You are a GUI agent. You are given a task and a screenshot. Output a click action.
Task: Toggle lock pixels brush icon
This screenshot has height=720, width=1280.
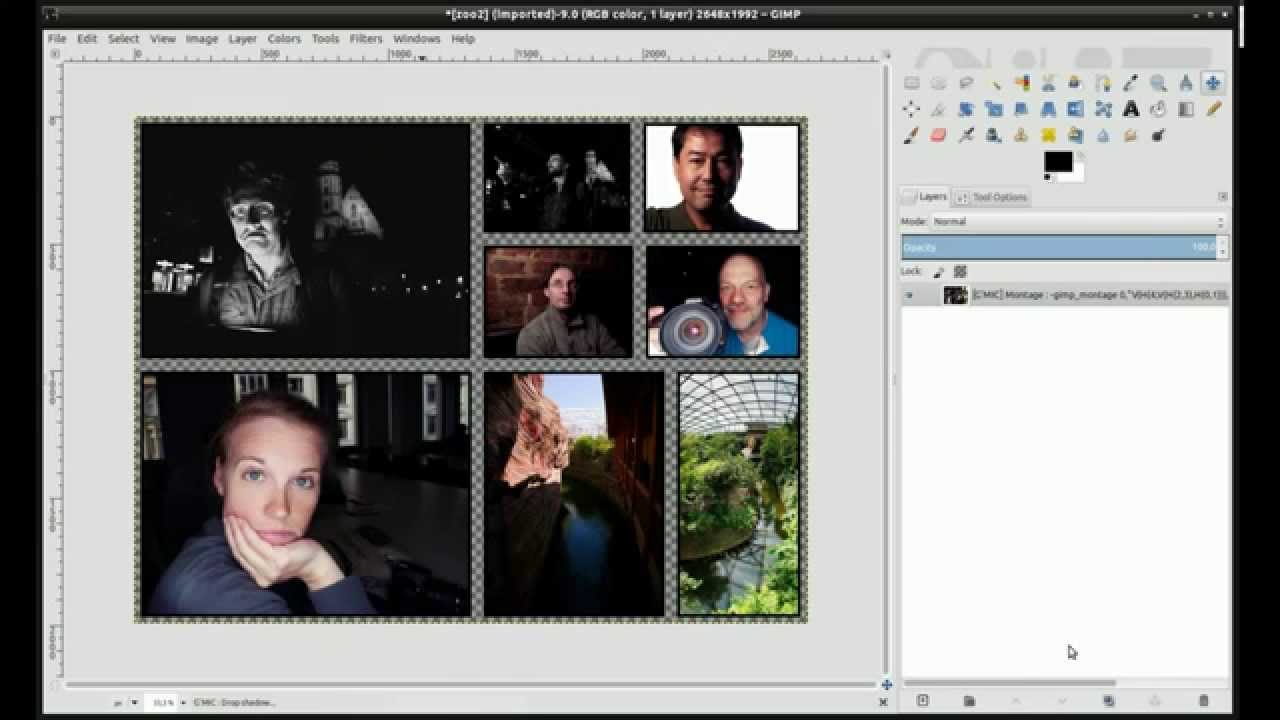point(939,271)
